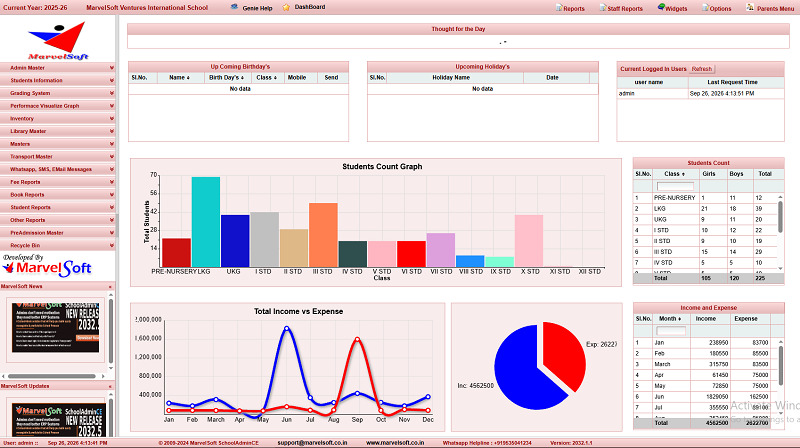Screen dimensions: 800x448
Task: Click the DashBoard star icon
Action: click(x=286, y=7)
